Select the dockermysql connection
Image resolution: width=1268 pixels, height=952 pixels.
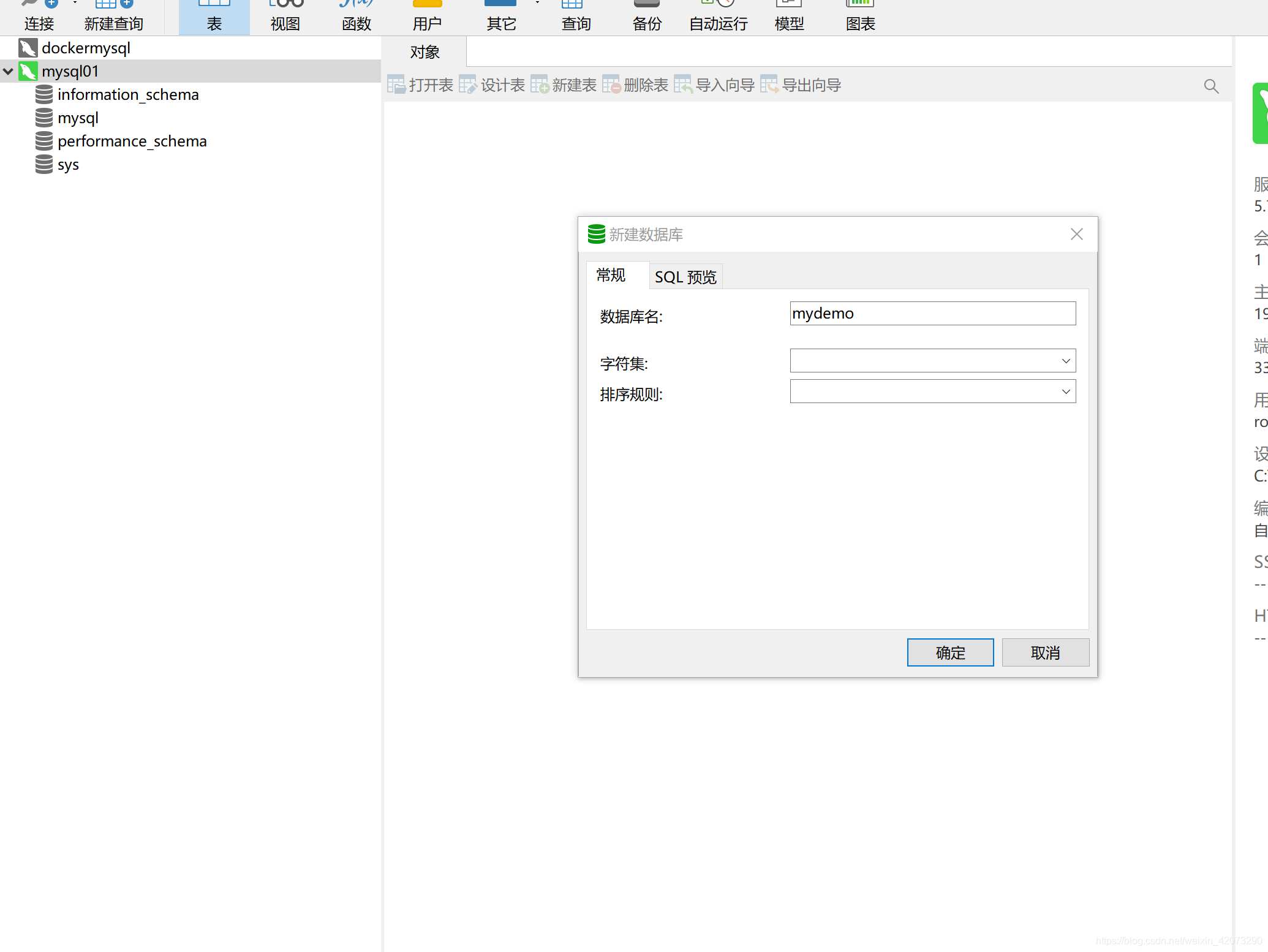click(86, 48)
